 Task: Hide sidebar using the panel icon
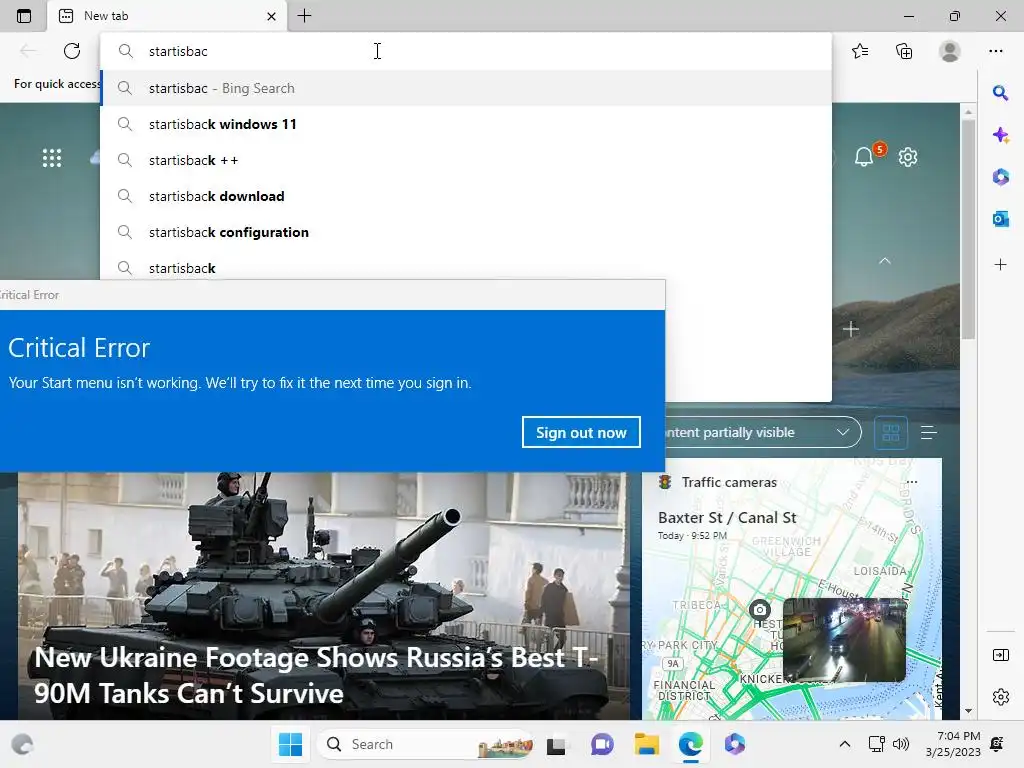[x=1000, y=655]
